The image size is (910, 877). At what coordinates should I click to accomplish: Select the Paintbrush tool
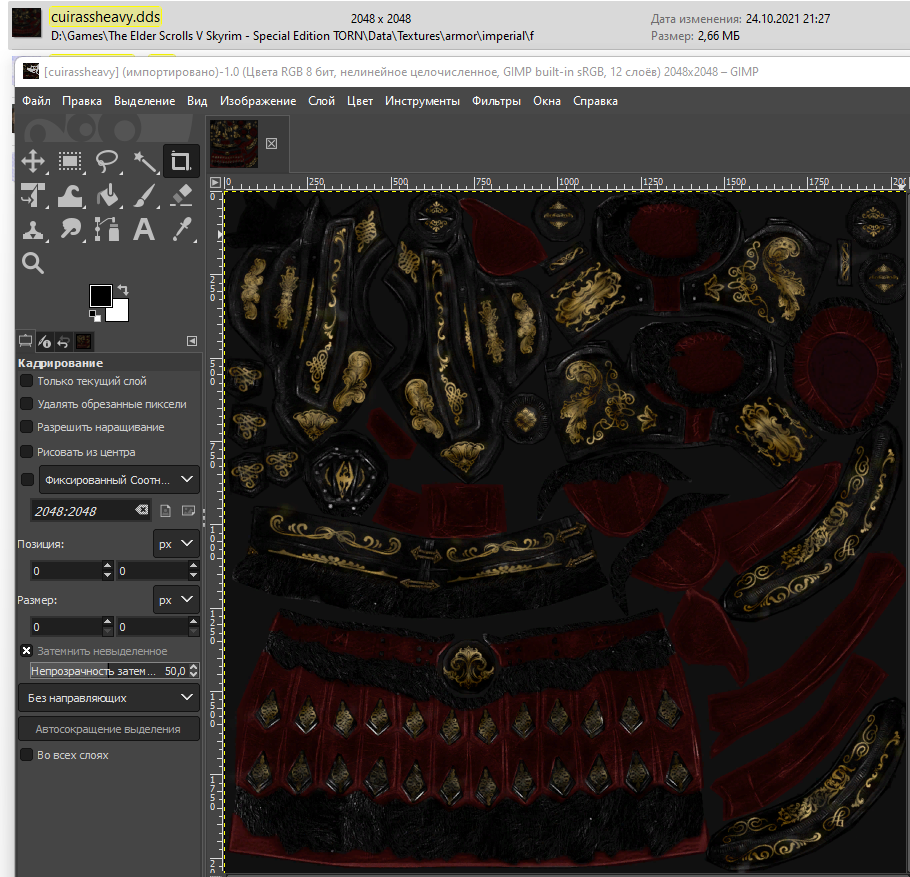144,195
